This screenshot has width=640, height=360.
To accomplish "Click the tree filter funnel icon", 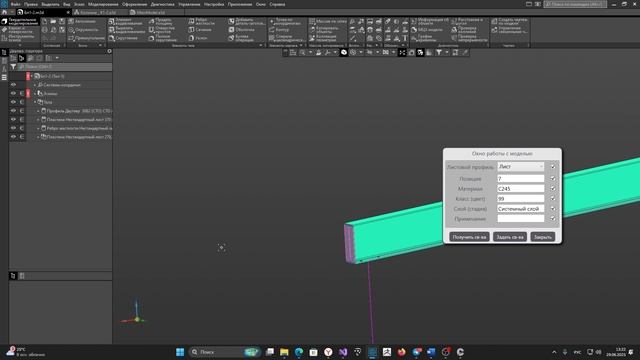I will (x=13, y=67).
